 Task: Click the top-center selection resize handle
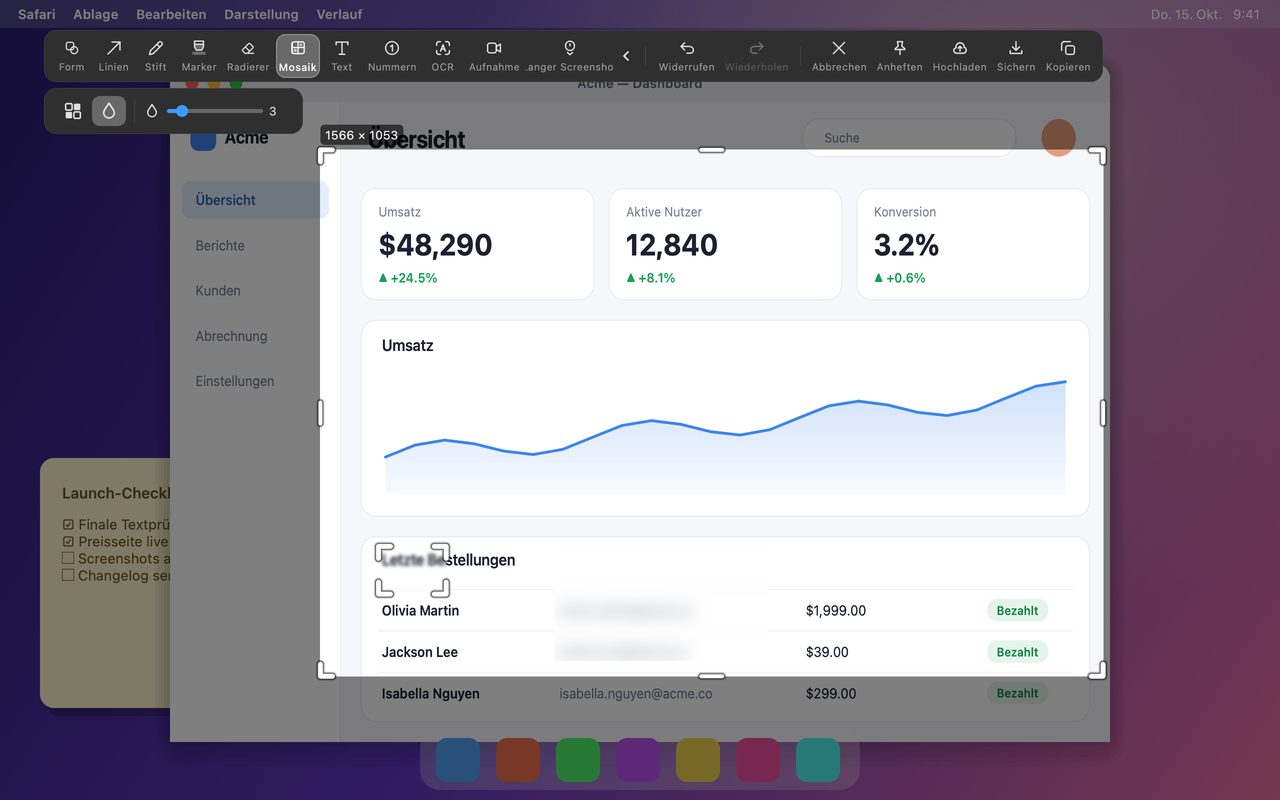point(711,150)
